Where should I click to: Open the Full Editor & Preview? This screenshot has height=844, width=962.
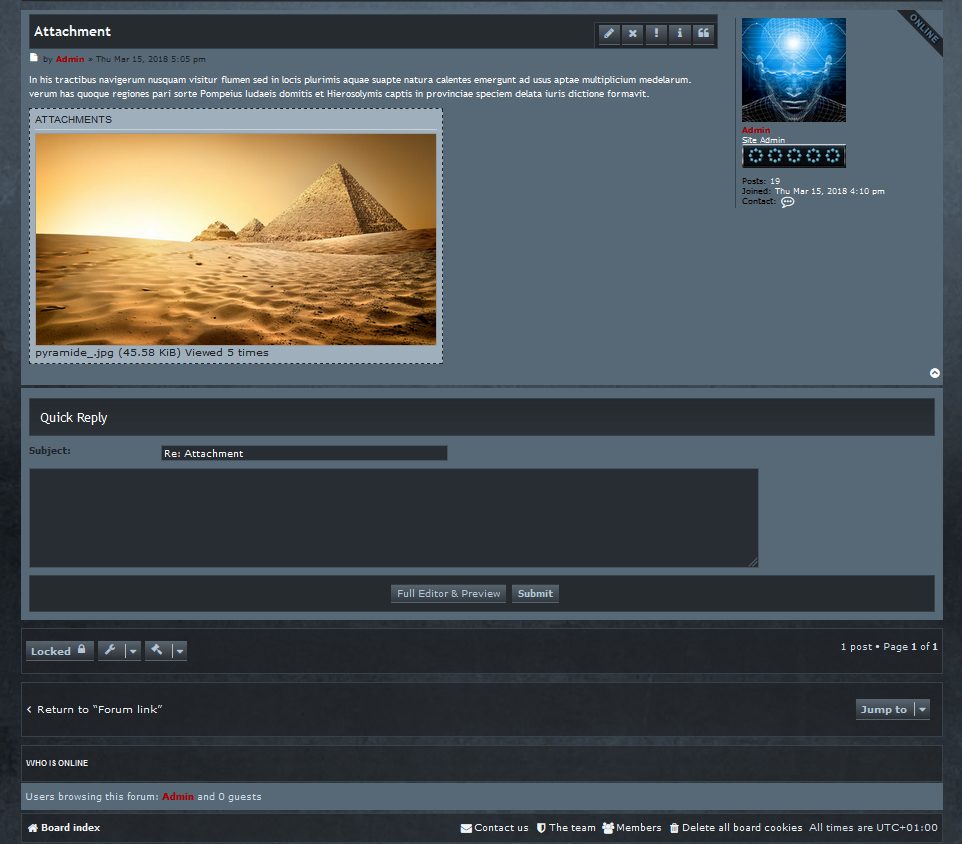[448, 594]
